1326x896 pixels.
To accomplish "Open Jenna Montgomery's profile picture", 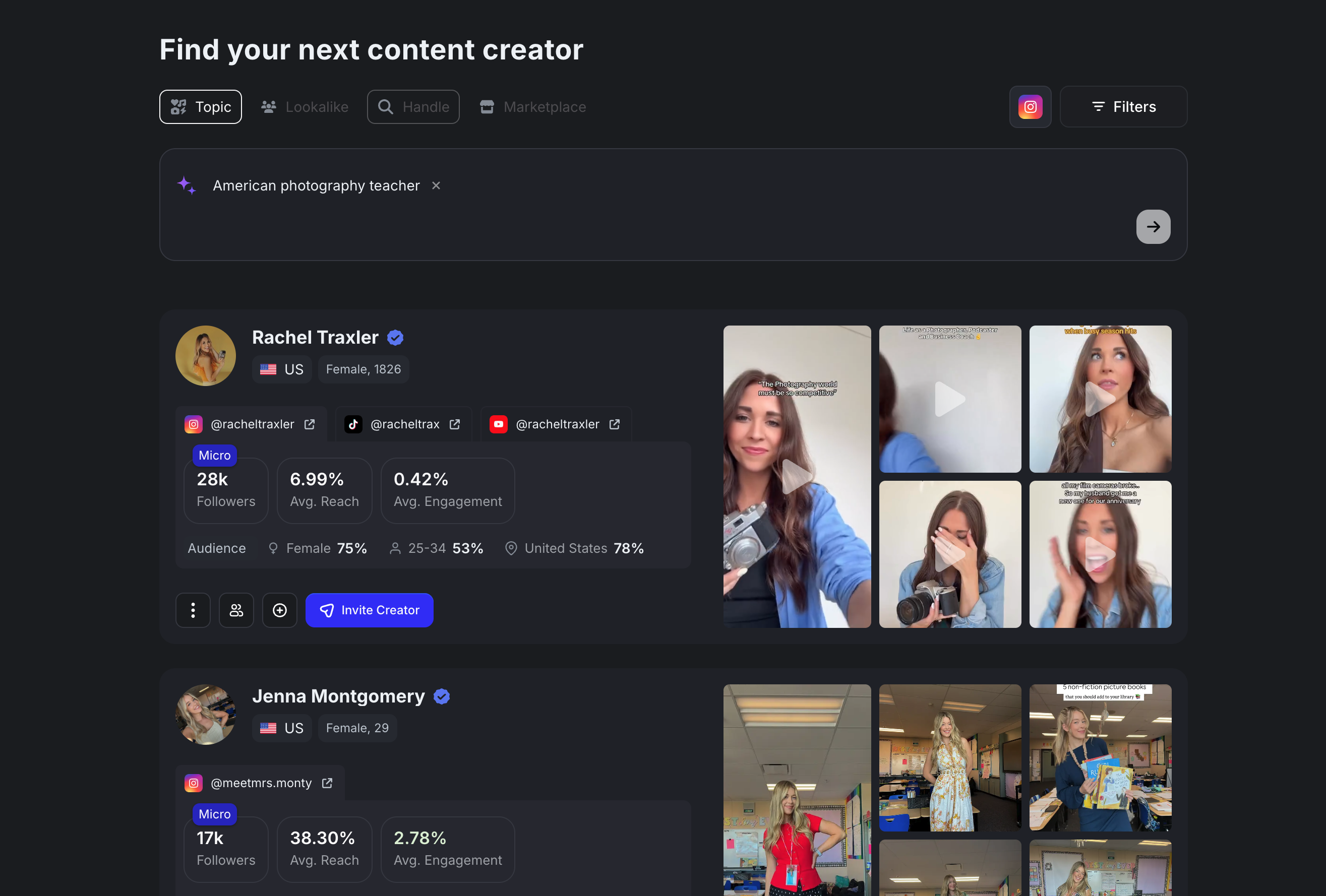I will tap(205, 714).
